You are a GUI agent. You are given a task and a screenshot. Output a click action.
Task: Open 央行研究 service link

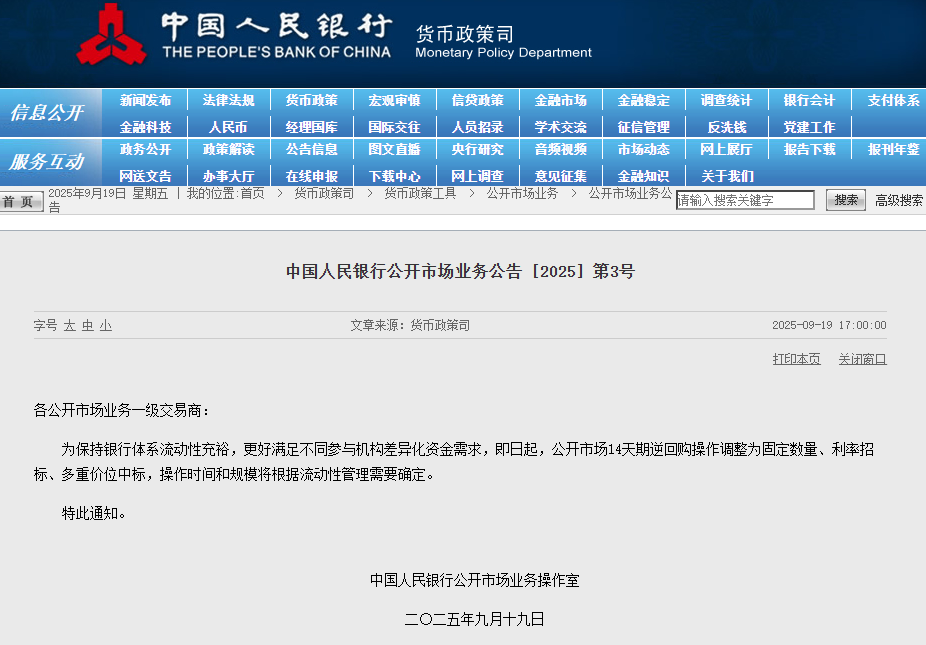478,149
